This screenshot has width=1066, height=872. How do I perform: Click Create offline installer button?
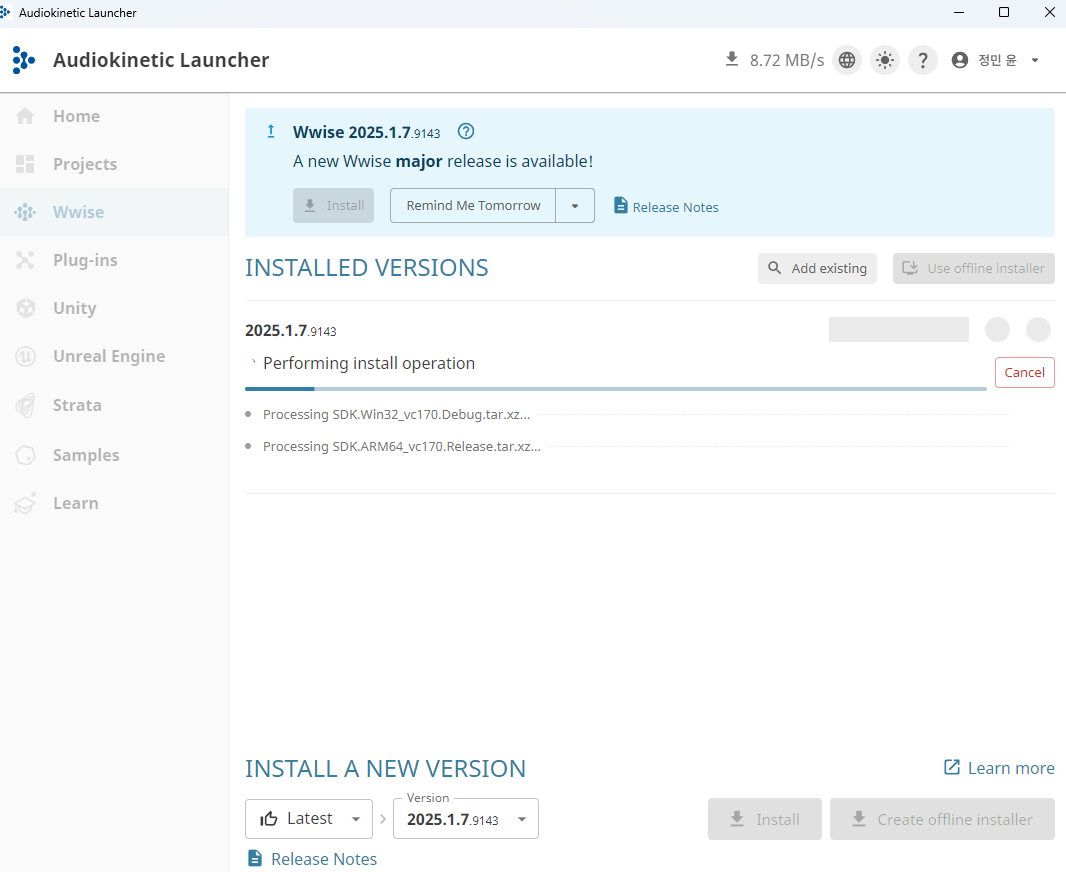942,819
